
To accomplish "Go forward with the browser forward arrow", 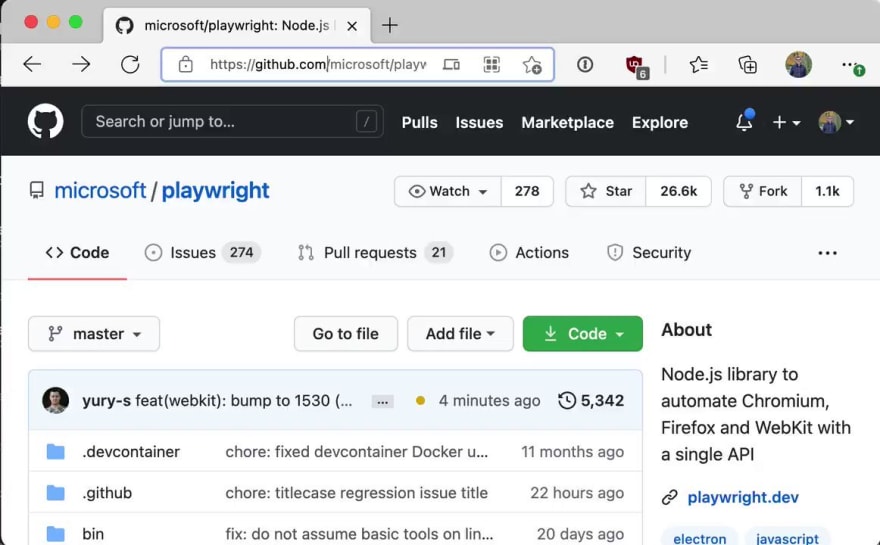I will [81, 65].
